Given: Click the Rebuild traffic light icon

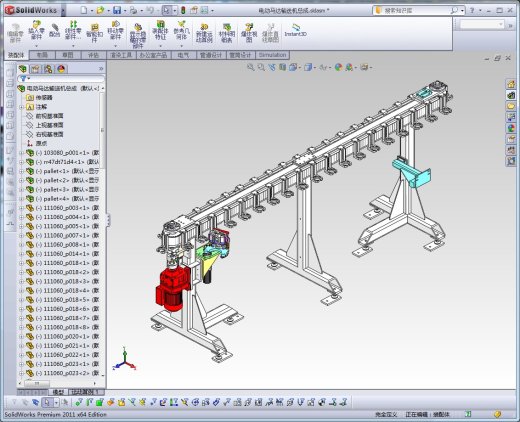Looking at the screenshot, I should coord(183,10).
